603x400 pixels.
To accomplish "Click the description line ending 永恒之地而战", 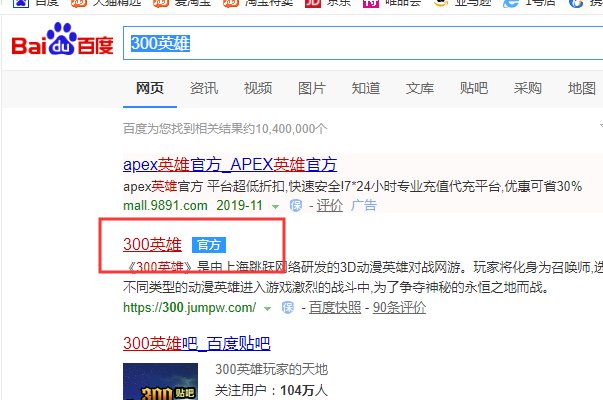I will [x=336, y=287].
